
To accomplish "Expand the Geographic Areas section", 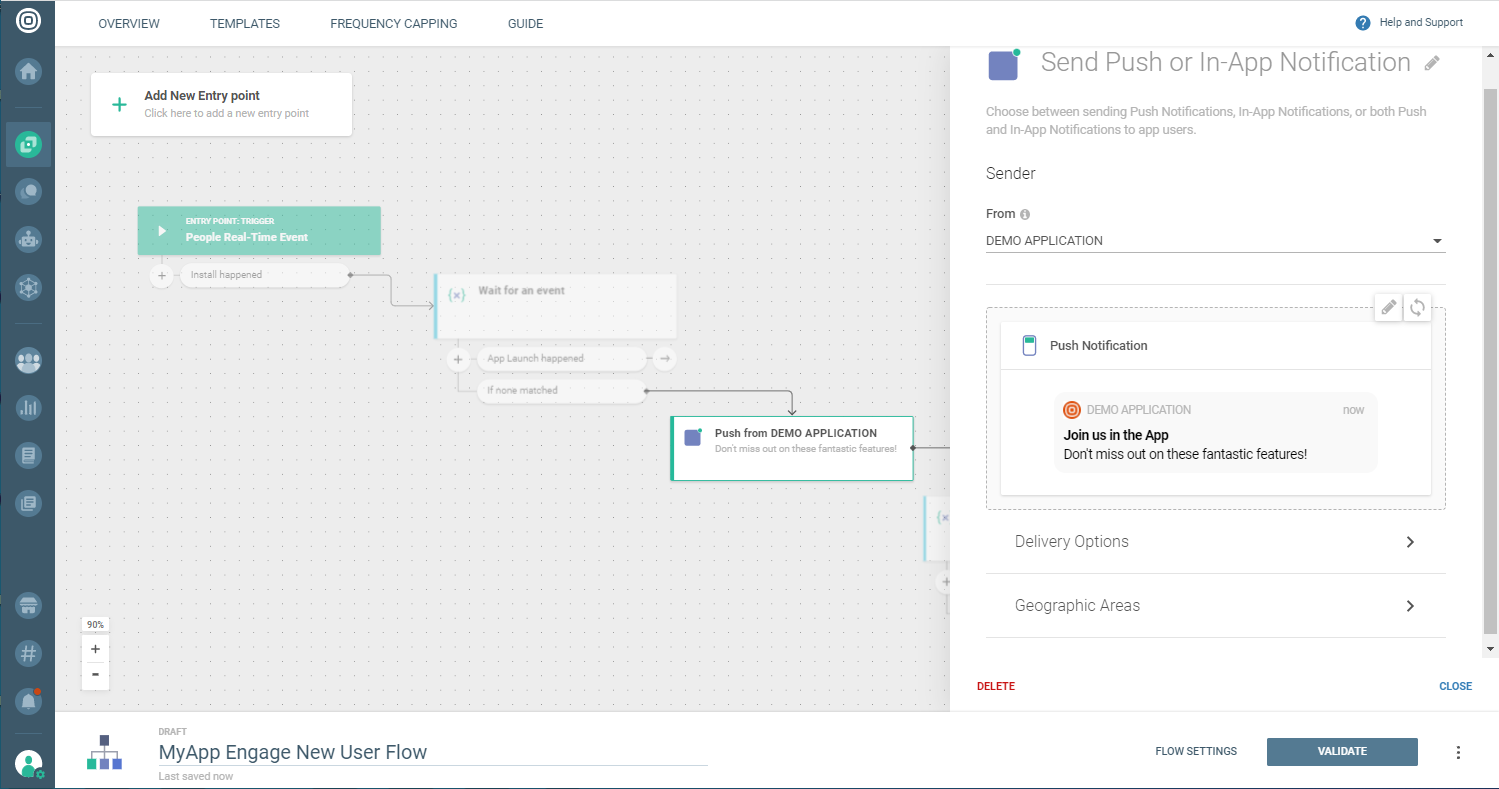I will (x=1215, y=606).
